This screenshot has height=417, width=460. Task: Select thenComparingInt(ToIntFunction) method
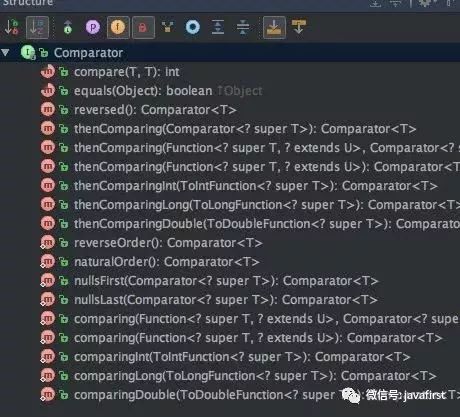[x=256, y=186]
